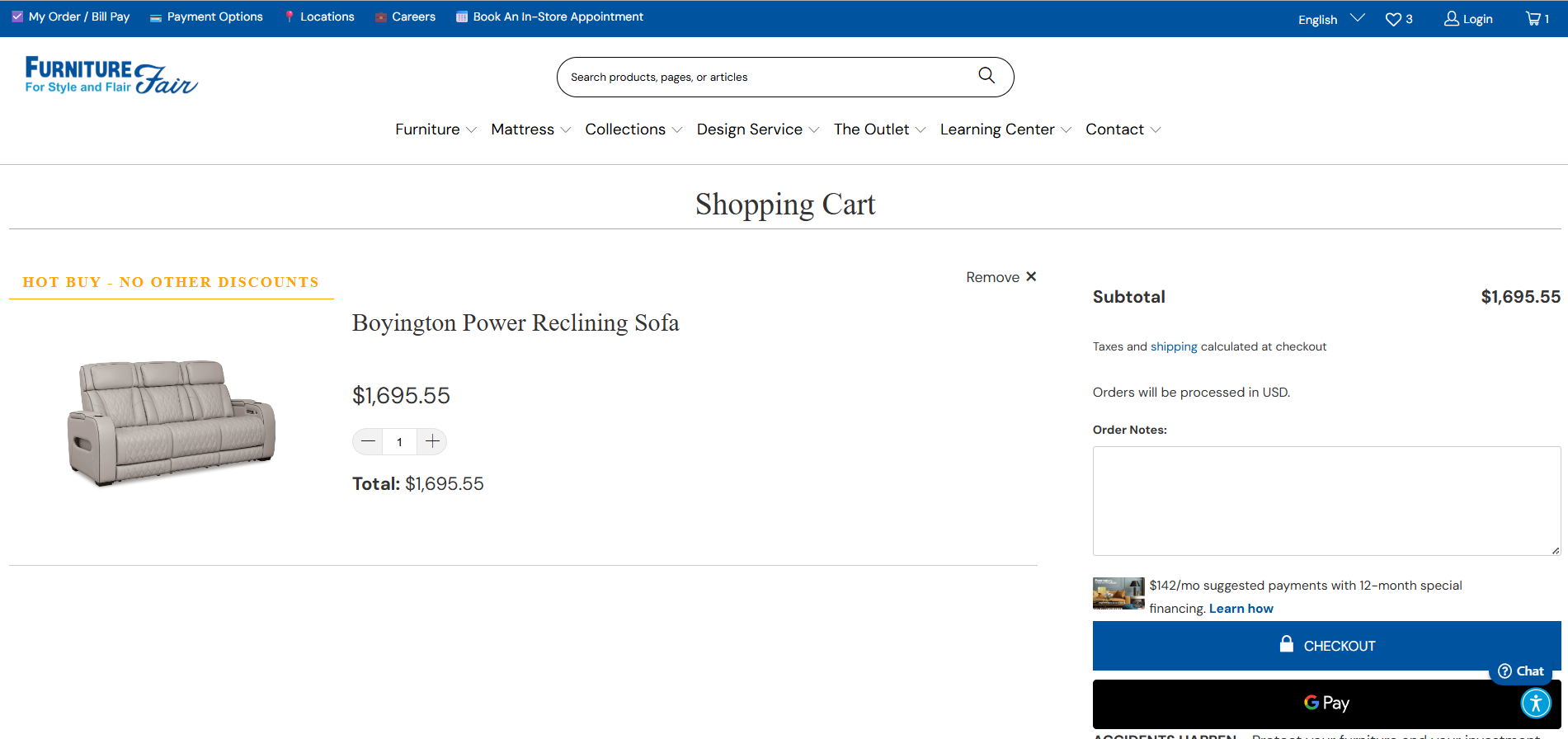This screenshot has width=1568, height=739.
Task: Click the Locations pin icon
Action: 289,16
